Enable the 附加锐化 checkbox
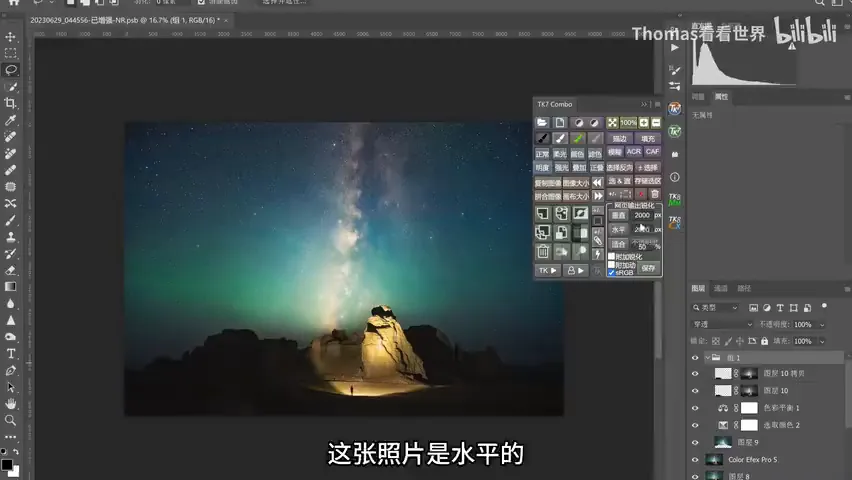 [611, 257]
